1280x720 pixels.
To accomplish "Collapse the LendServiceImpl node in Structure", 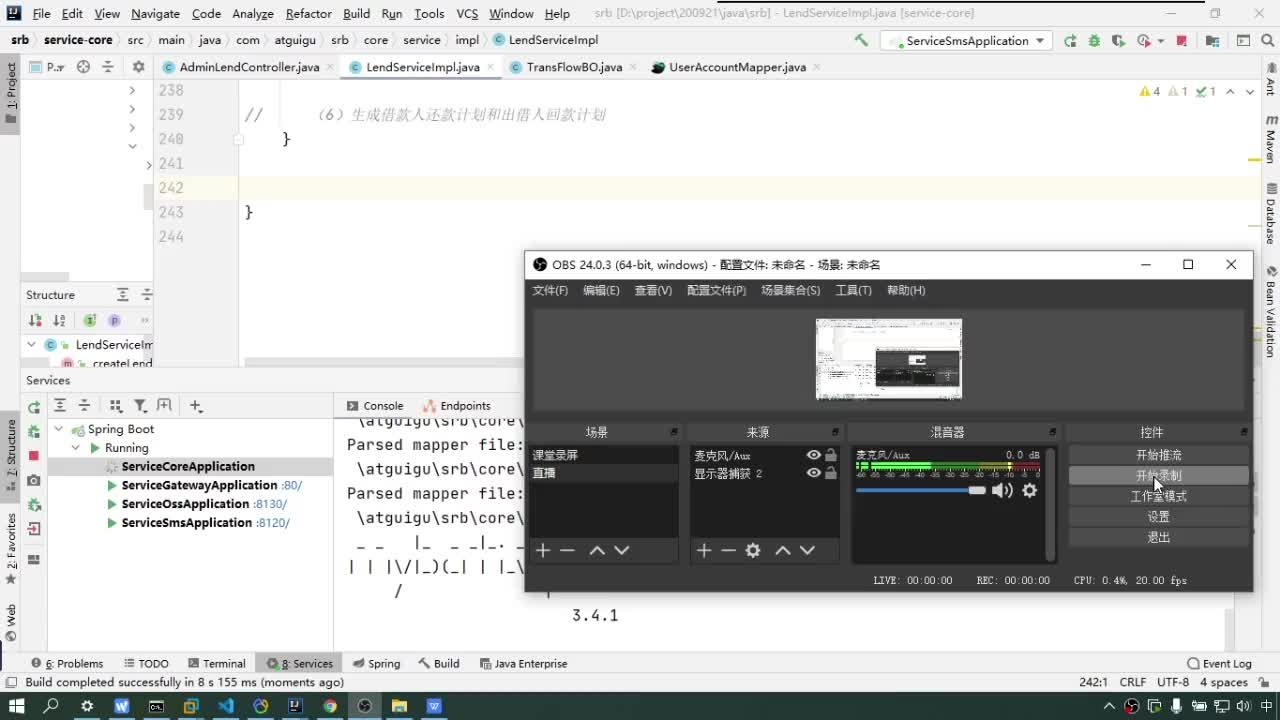I will coord(32,345).
